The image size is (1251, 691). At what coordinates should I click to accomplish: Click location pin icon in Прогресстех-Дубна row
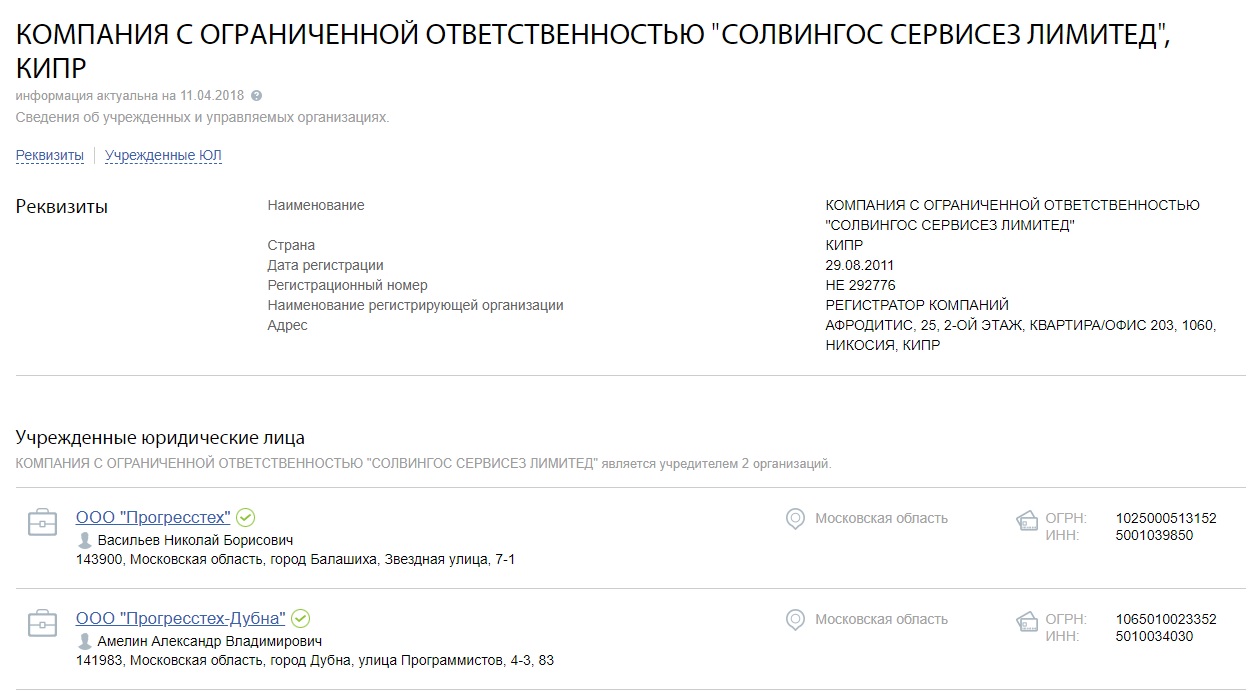tap(795, 620)
